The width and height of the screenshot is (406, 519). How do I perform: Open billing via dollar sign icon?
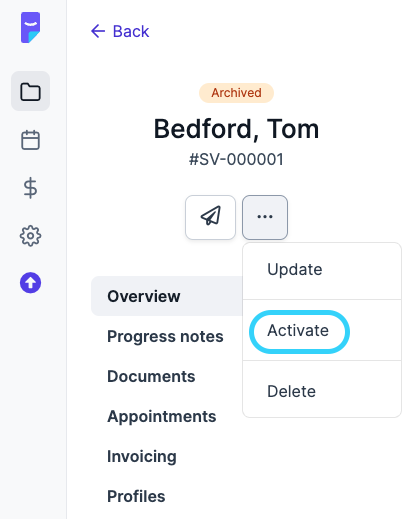coord(30,188)
